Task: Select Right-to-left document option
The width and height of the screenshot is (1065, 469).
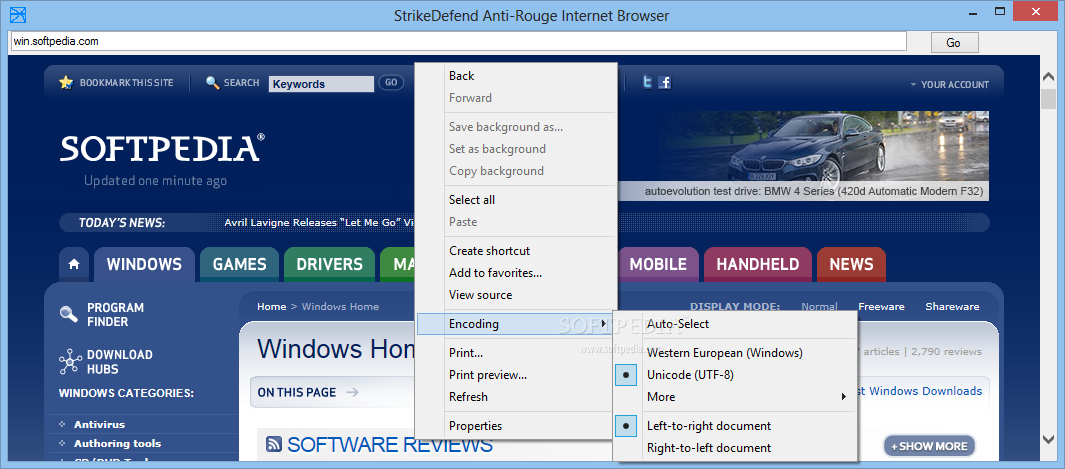Action: [x=735, y=448]
